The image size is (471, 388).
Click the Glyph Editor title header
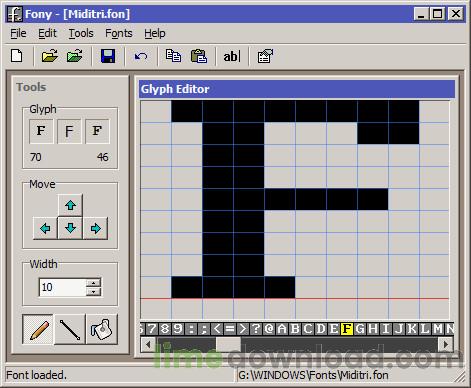point(297,89)
